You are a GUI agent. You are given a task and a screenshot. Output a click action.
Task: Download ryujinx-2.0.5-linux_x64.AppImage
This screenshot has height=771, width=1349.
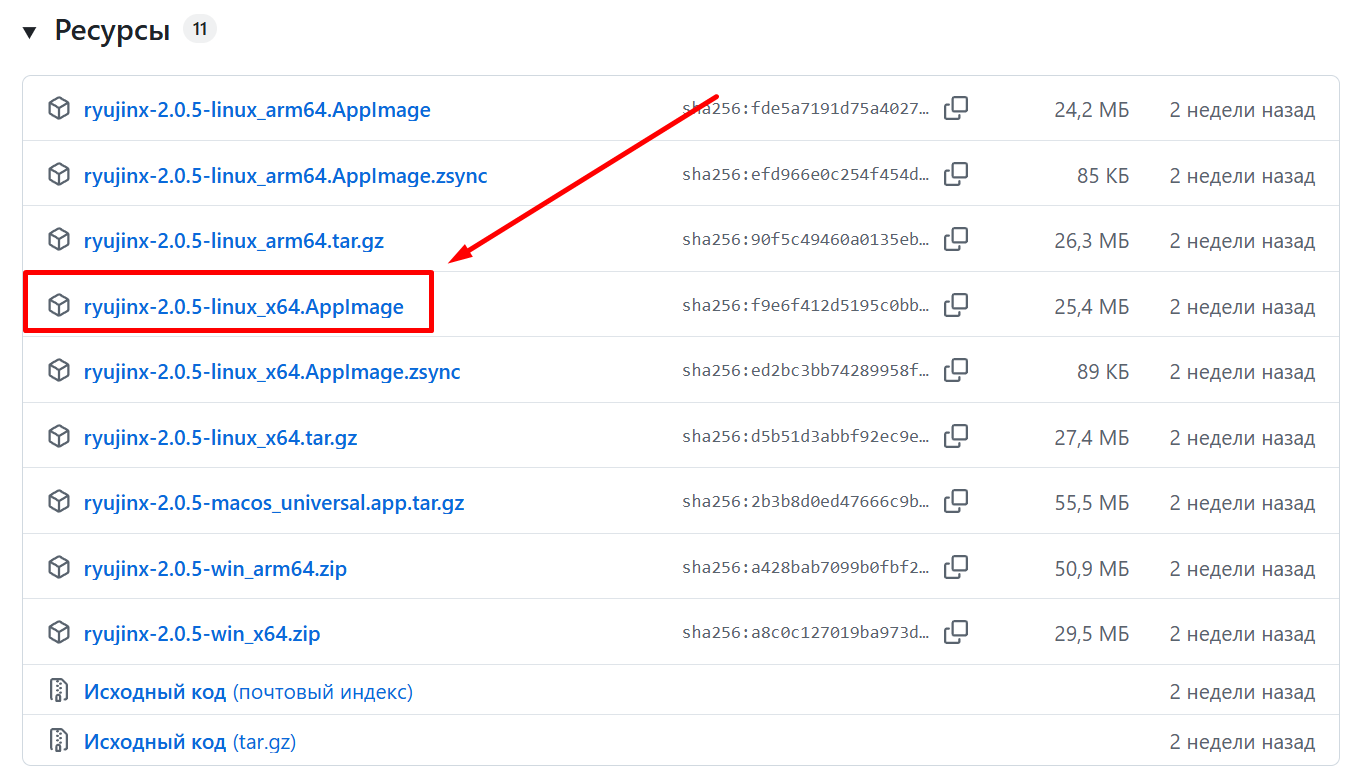[x=243, y=307]
